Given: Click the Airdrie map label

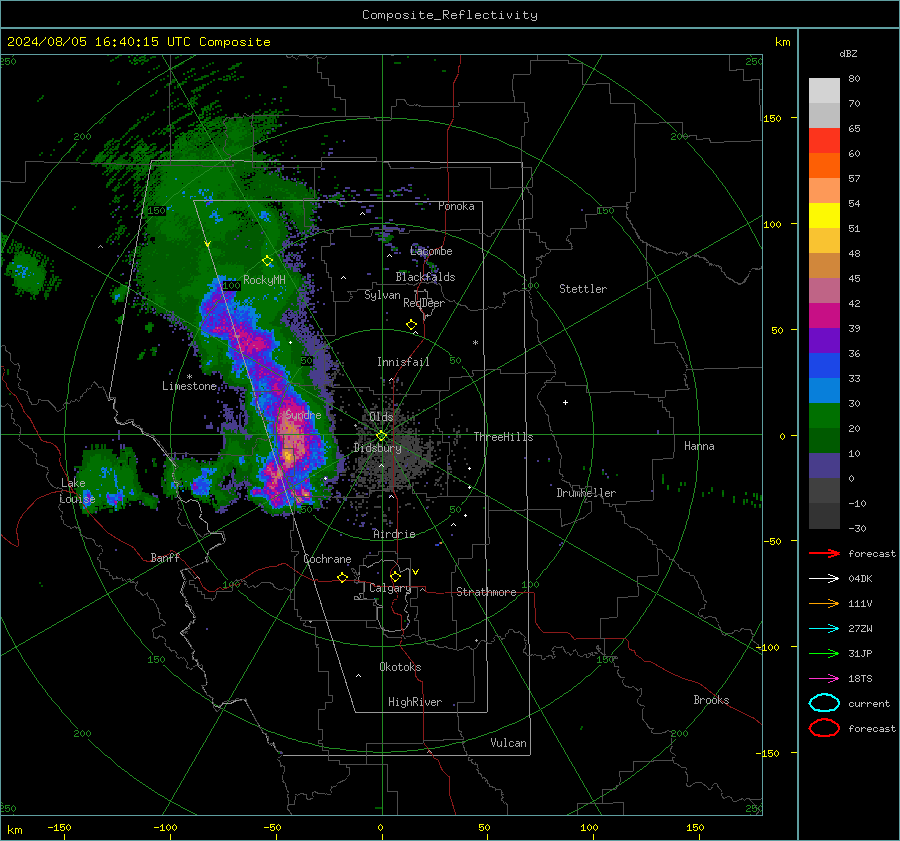Looking at the screenshot, I should point(394,534).
